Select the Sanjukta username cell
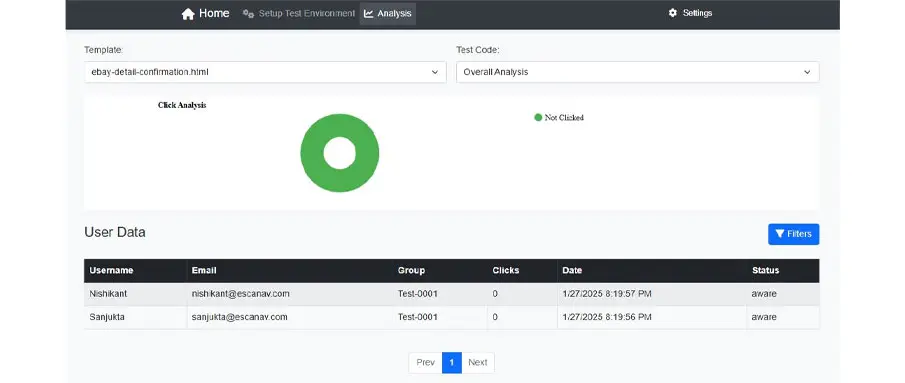Image resolution: width=905 pixels, height=383 pixels. click(136, 317)
